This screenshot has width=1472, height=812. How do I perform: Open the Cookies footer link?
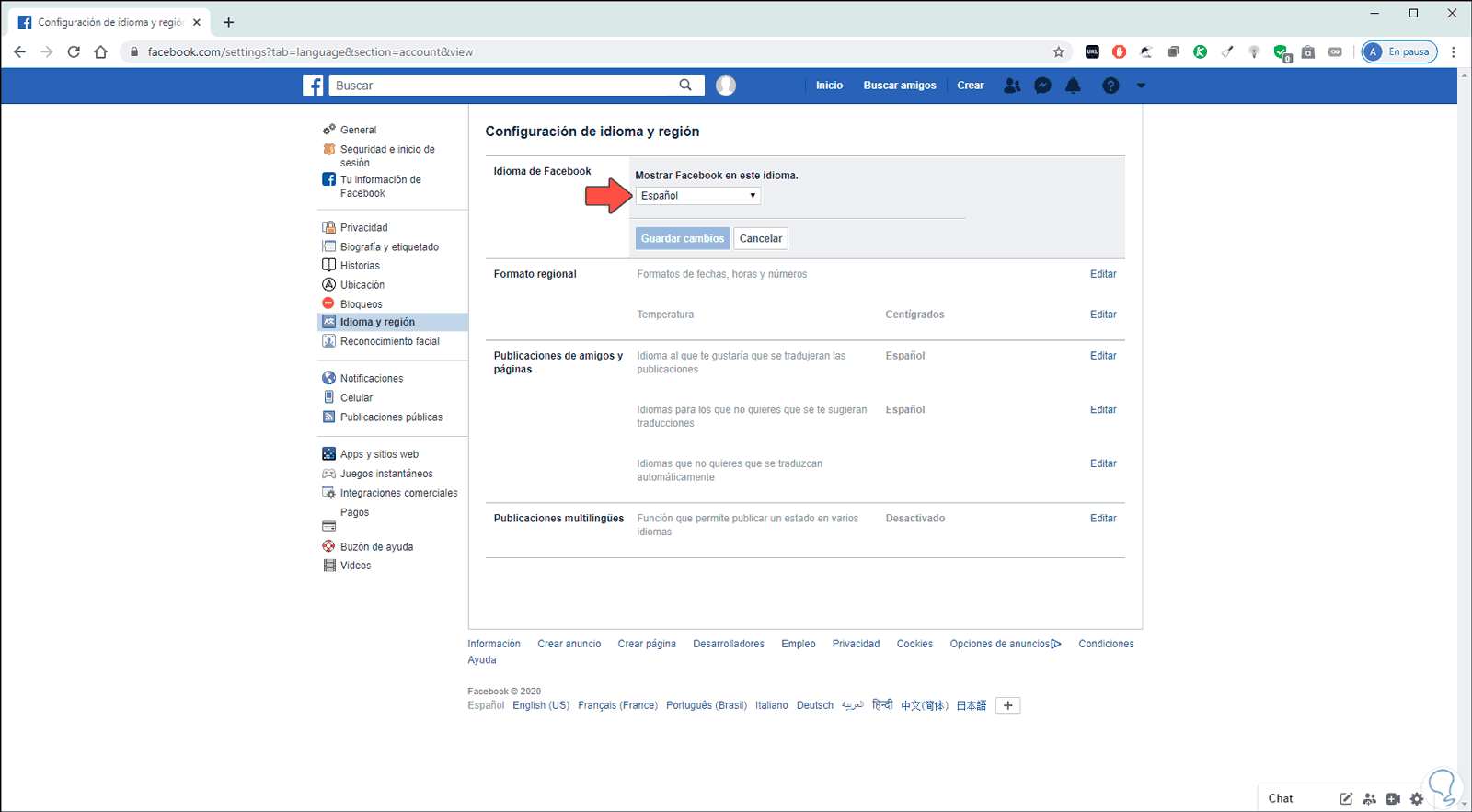914,644
